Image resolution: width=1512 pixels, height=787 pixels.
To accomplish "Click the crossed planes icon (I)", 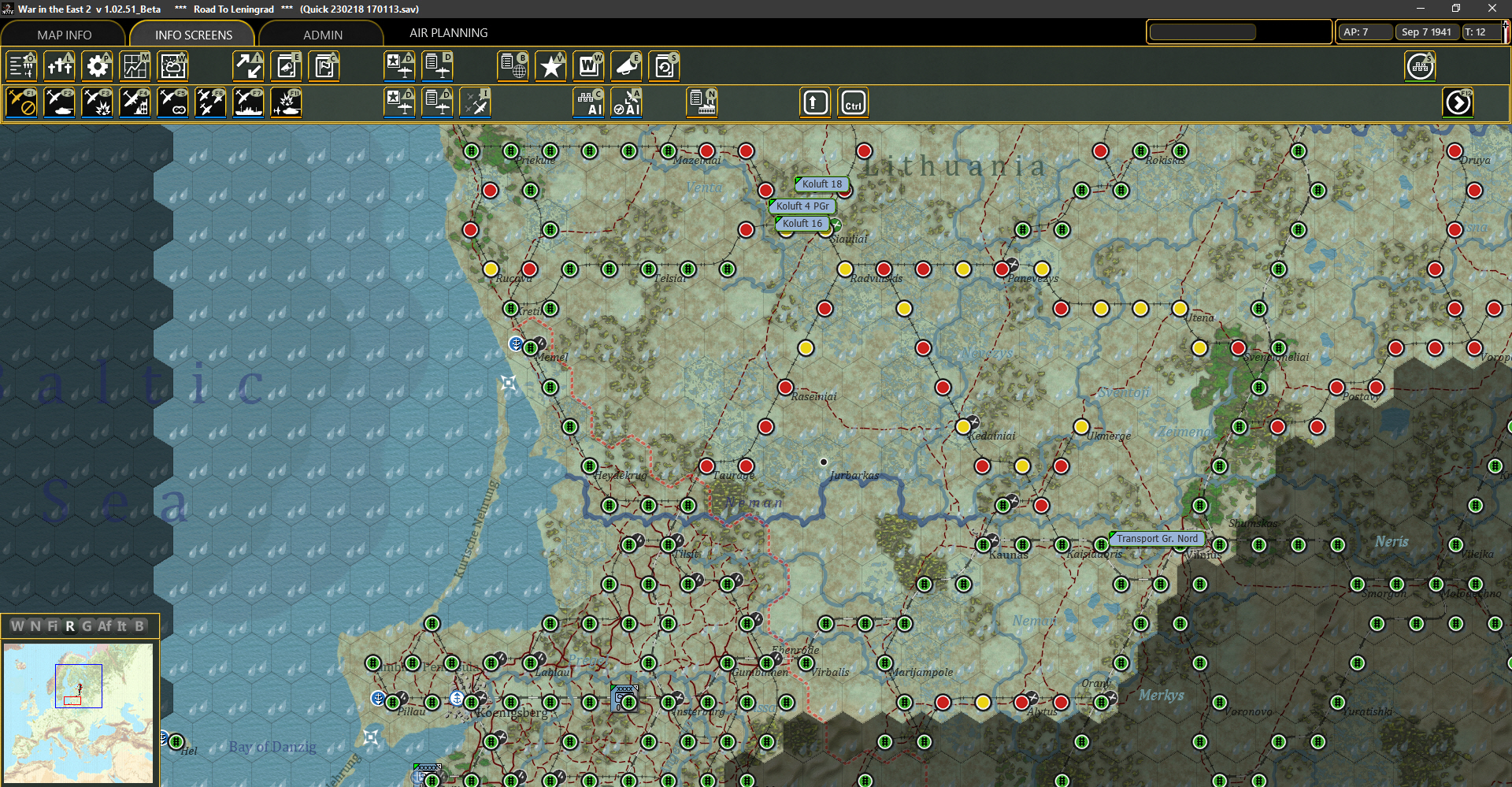I will [476, 102].
